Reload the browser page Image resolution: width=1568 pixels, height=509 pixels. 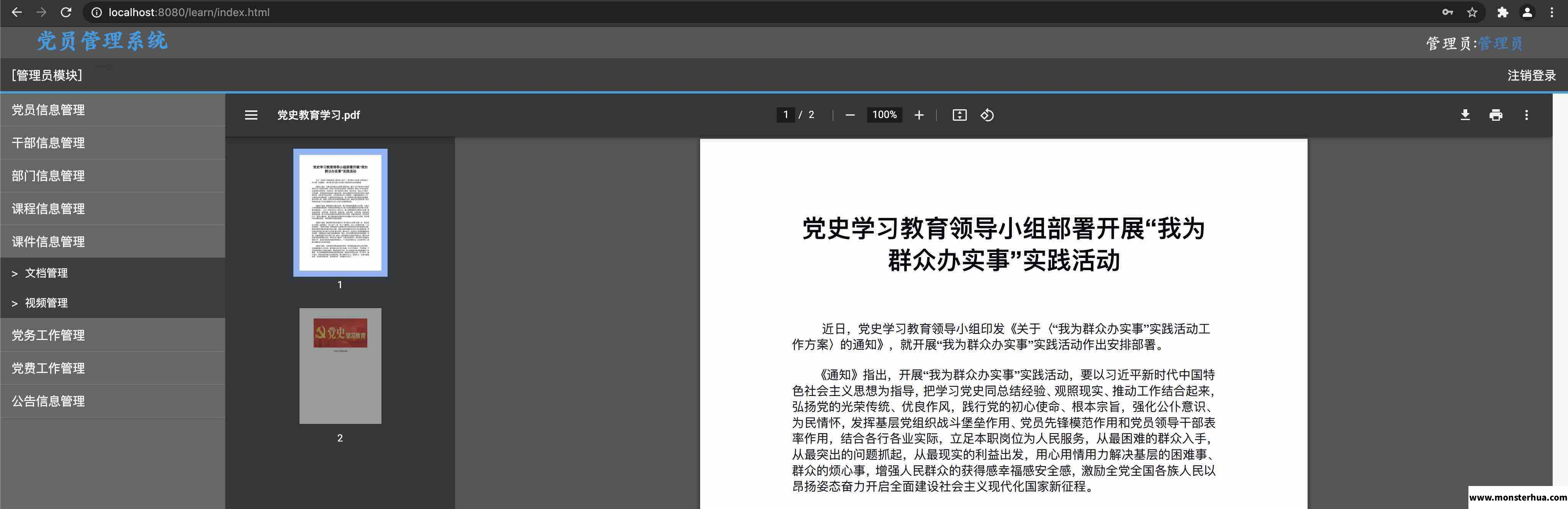[x=66, y=12]
